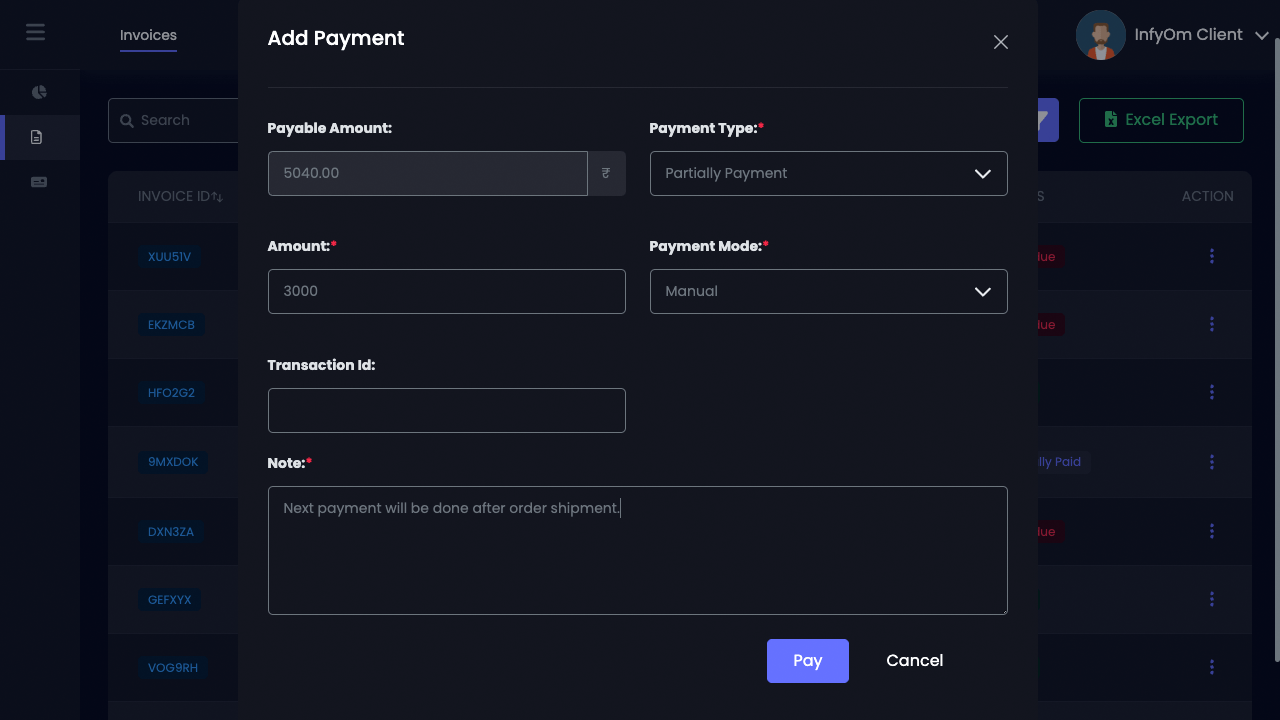The image size is (1280, 720).
Task: Click the hamburger menu icon top left
Action: (x=36, y=31)
